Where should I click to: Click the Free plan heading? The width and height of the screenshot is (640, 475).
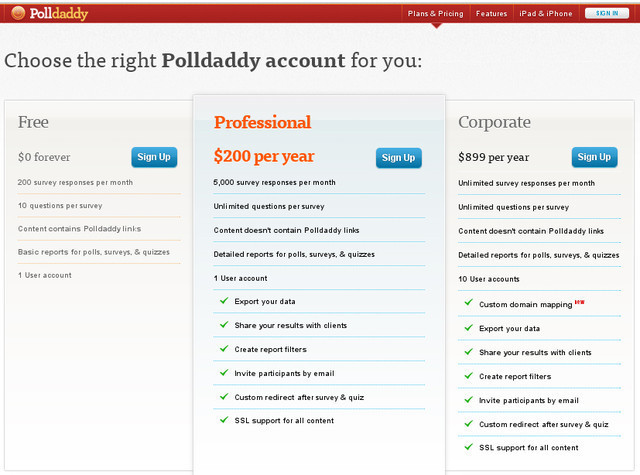pyautogui.click(x=33, y=122)
